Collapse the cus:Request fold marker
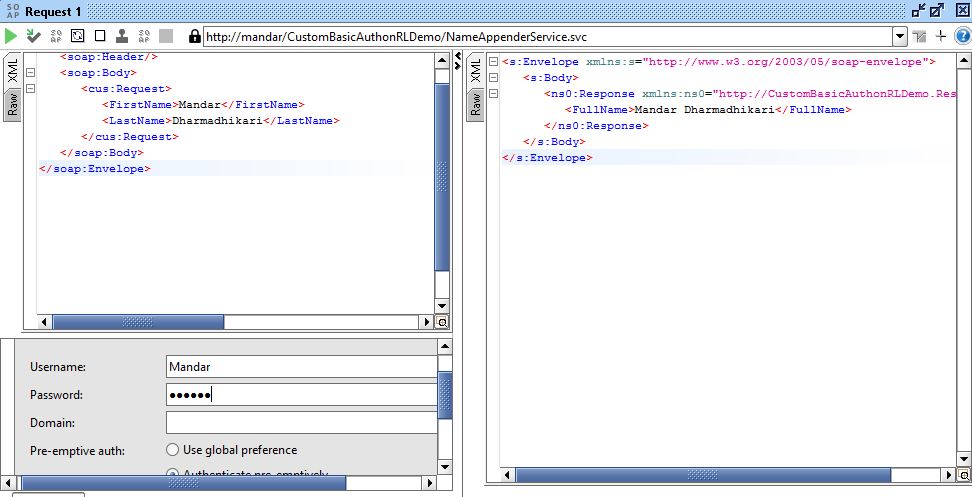The height and width of the screenshot is (497, 972). [x=30, y=89]
